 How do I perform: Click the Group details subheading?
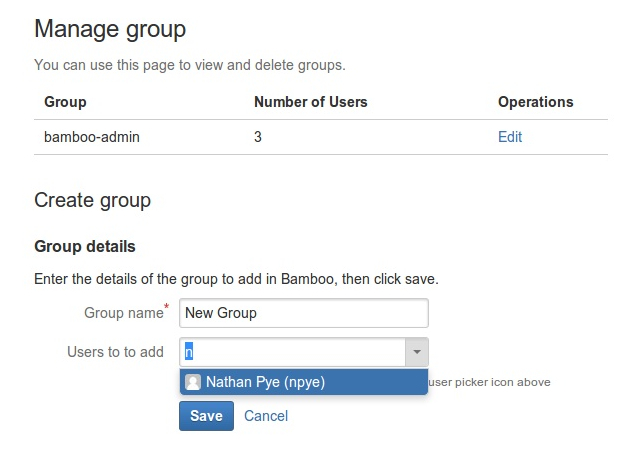[x=84, y=246]
